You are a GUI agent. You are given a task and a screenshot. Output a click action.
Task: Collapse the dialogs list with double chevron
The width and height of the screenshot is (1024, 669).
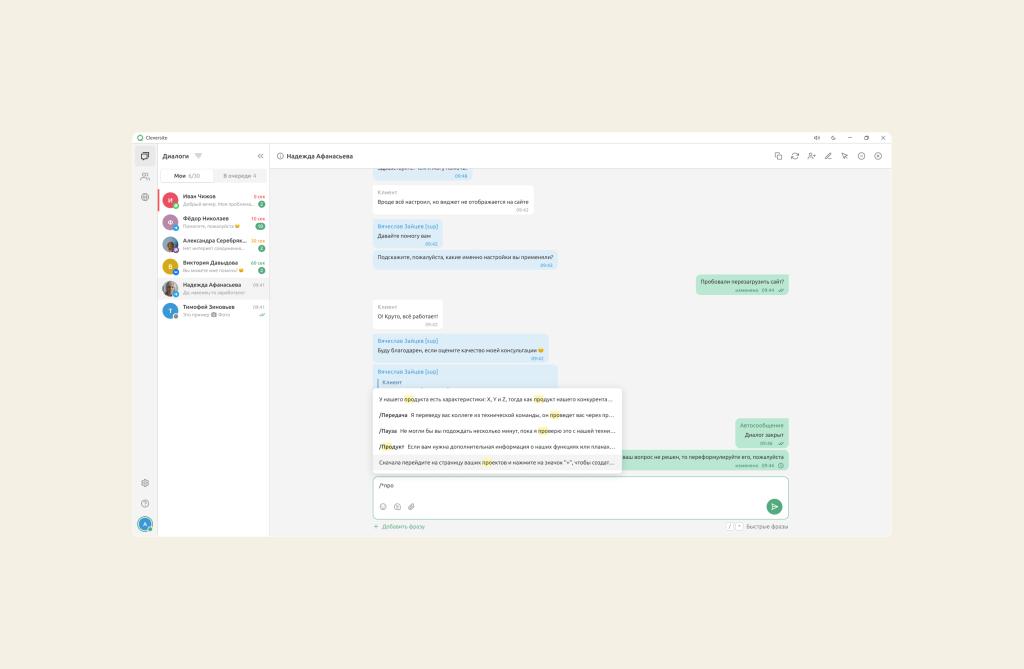coord(261,156)
